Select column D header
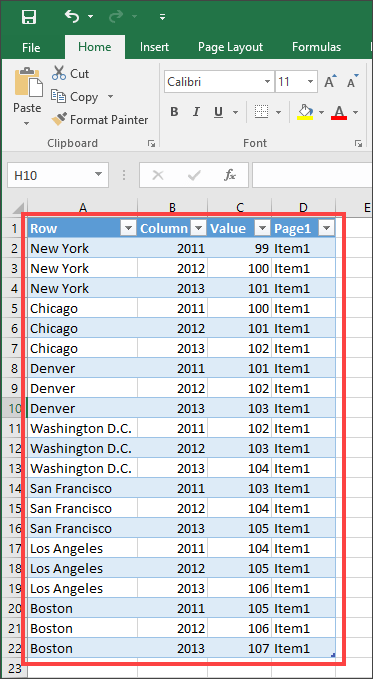 pyautogui.click(x=303, y=207)
